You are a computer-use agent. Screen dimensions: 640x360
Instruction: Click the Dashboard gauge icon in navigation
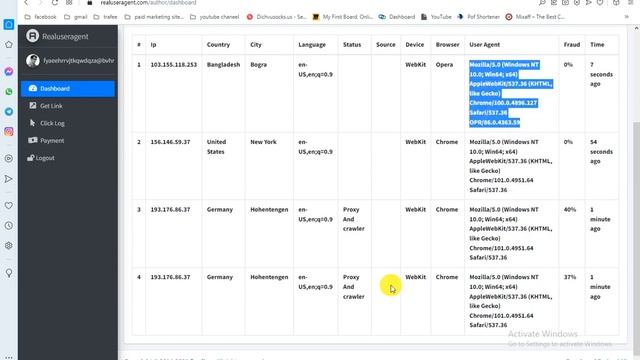click(33, 88)
